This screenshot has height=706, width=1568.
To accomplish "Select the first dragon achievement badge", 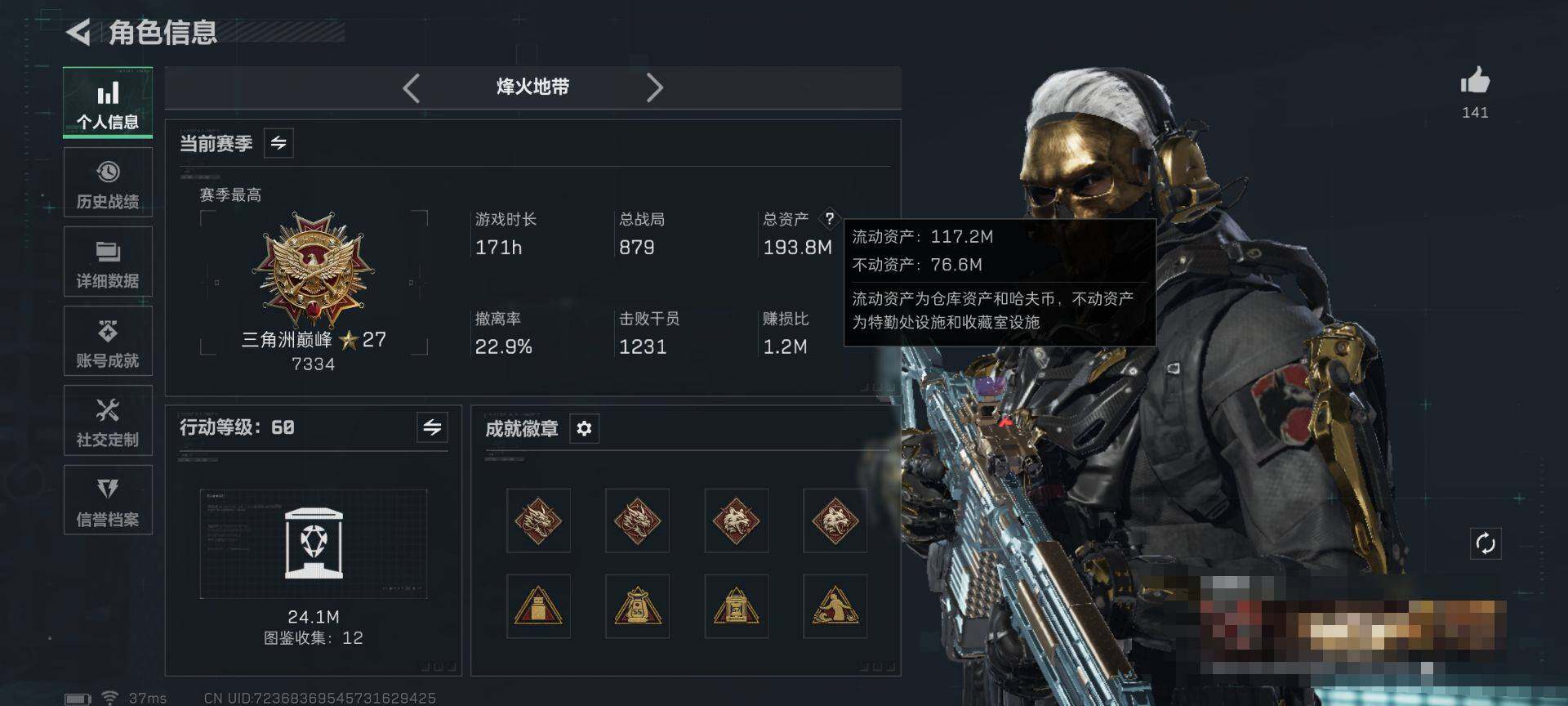I will pyautogui.click(x=538, y=521).
